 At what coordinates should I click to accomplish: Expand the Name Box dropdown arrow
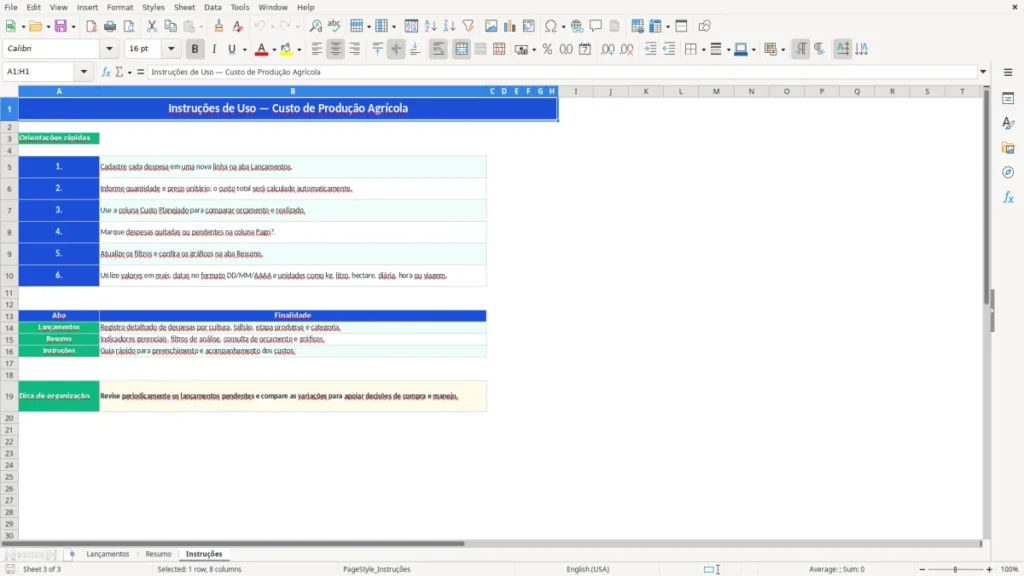(84, 72)
